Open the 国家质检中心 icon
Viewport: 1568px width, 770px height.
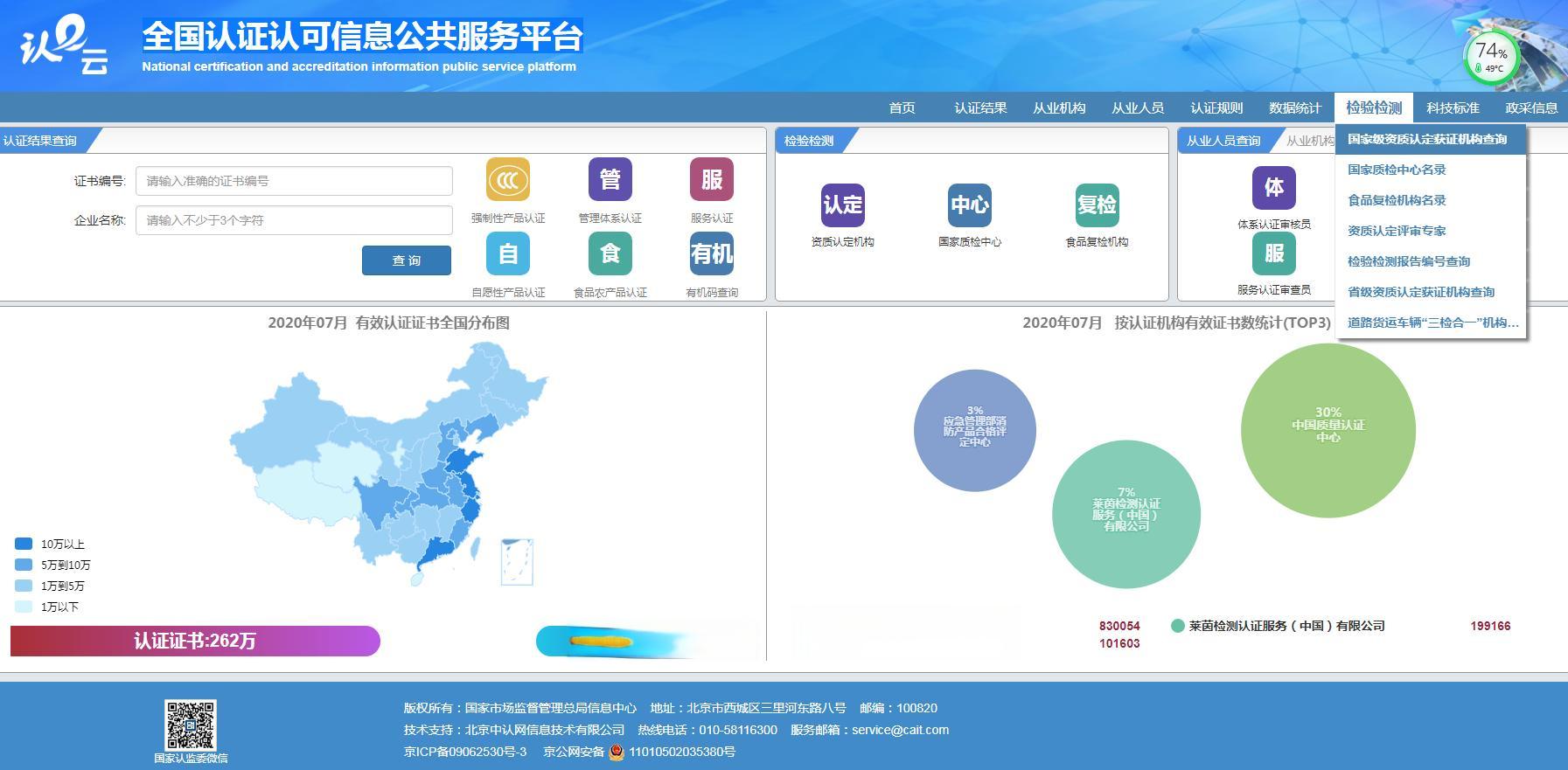(969, 205)
